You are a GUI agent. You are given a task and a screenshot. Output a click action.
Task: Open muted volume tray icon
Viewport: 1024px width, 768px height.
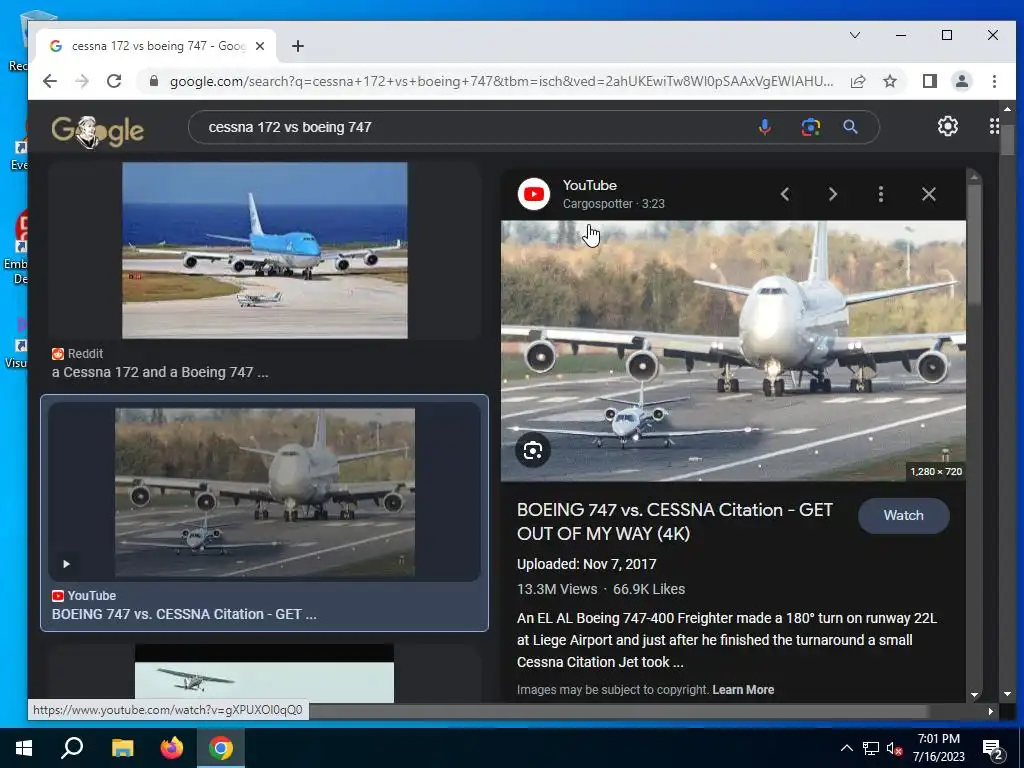tap(894, 748)
